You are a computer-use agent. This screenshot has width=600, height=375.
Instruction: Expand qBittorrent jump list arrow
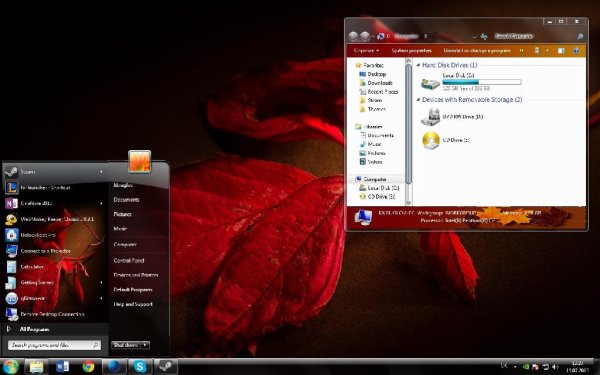[x=101, y=298]
